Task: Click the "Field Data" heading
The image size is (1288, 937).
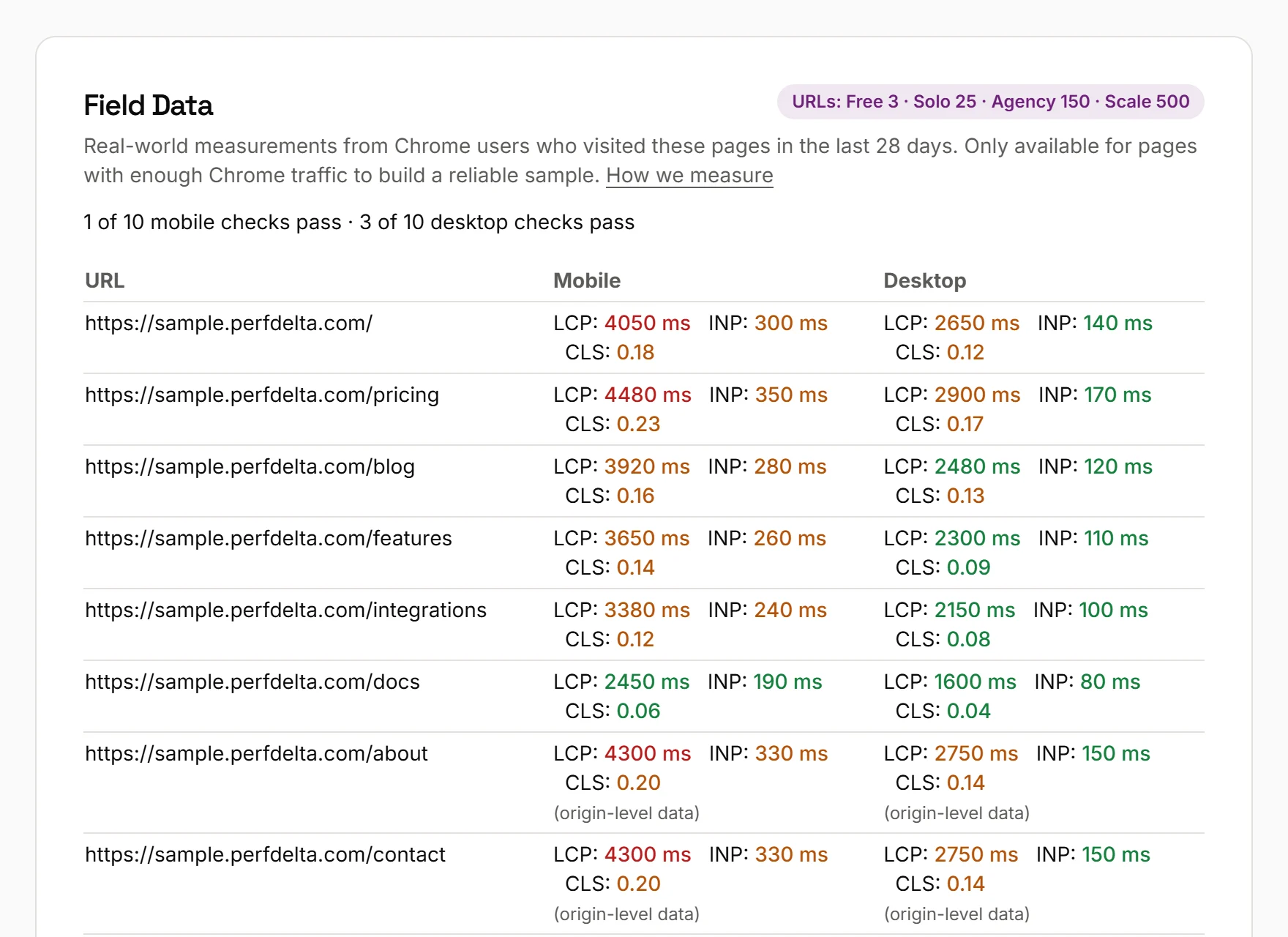Action: 149,105
